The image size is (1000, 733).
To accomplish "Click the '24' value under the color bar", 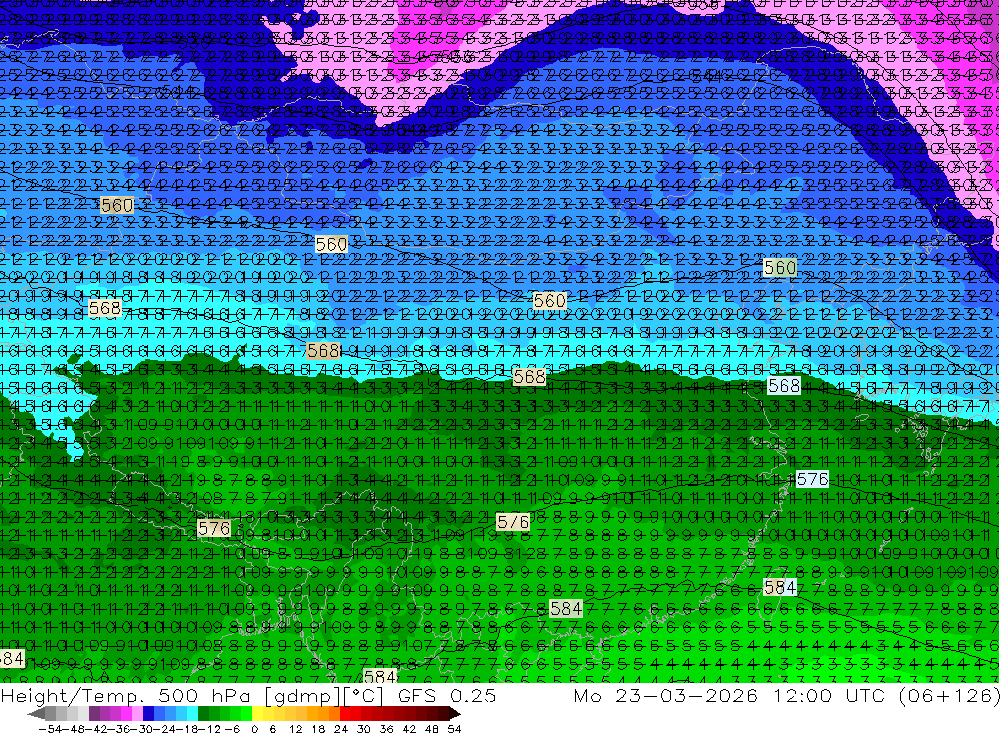I will coord(341,729).
